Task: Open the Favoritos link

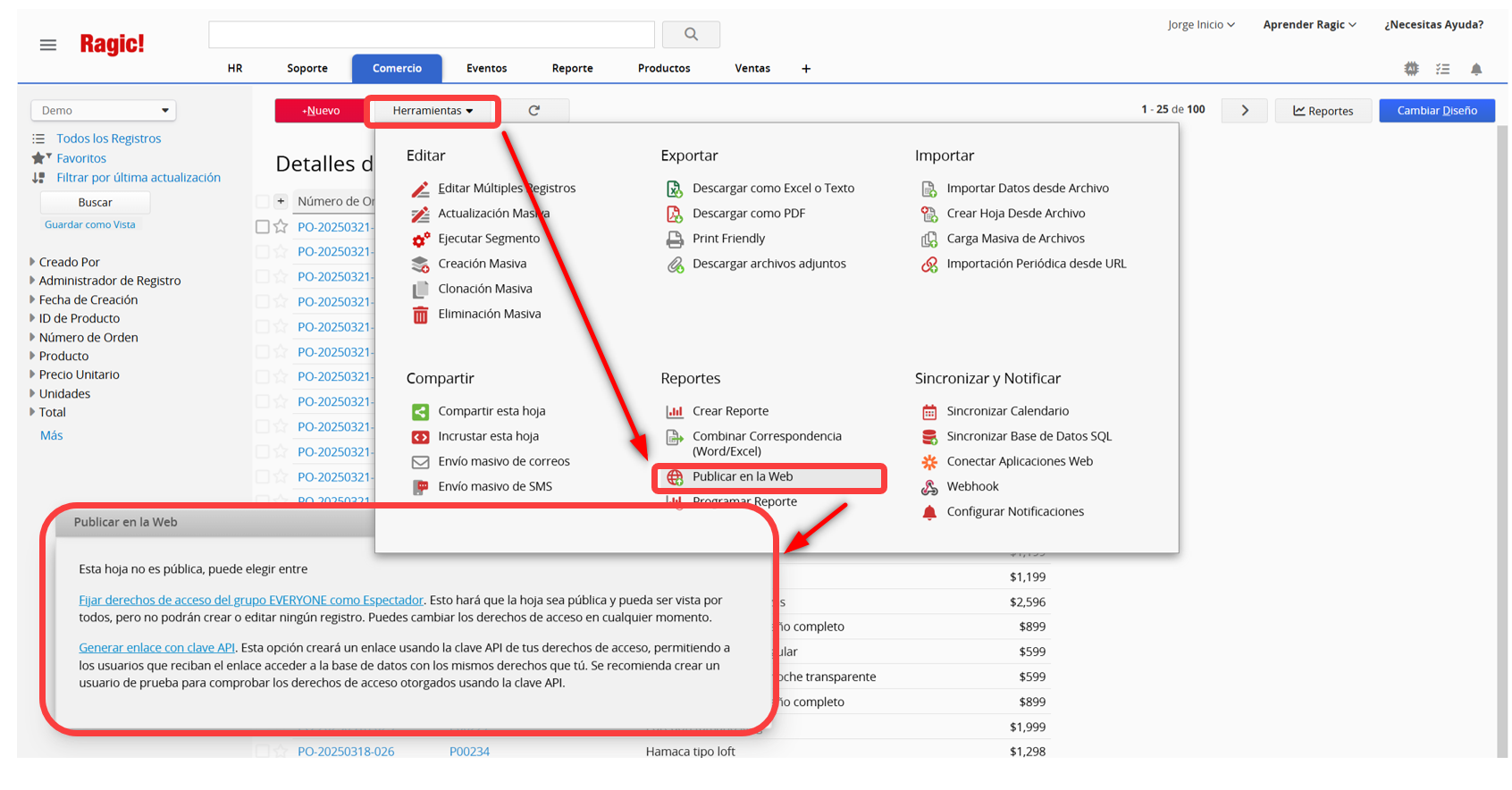Action: [81, 158]
